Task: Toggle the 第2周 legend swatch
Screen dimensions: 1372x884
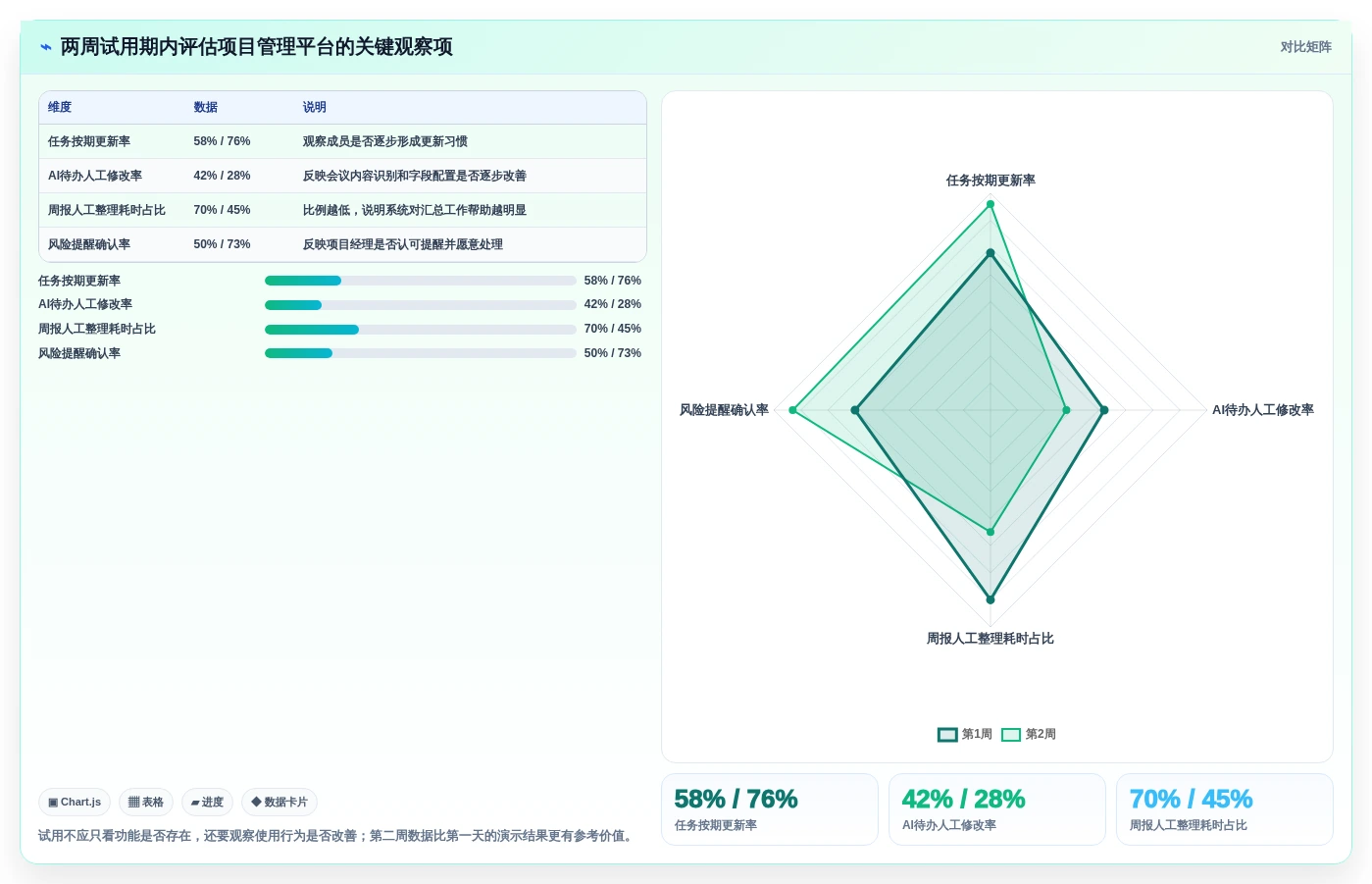Action: (1011, 735)
